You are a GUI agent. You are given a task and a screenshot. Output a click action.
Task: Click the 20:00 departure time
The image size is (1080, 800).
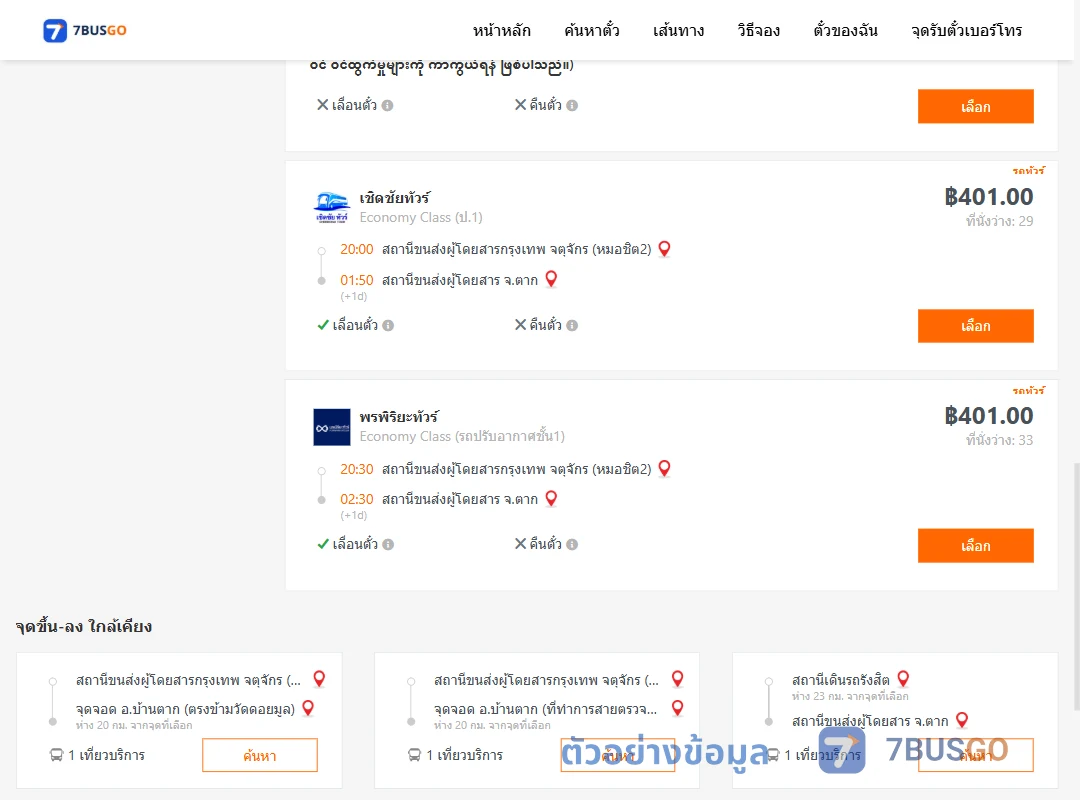point(356,249)
